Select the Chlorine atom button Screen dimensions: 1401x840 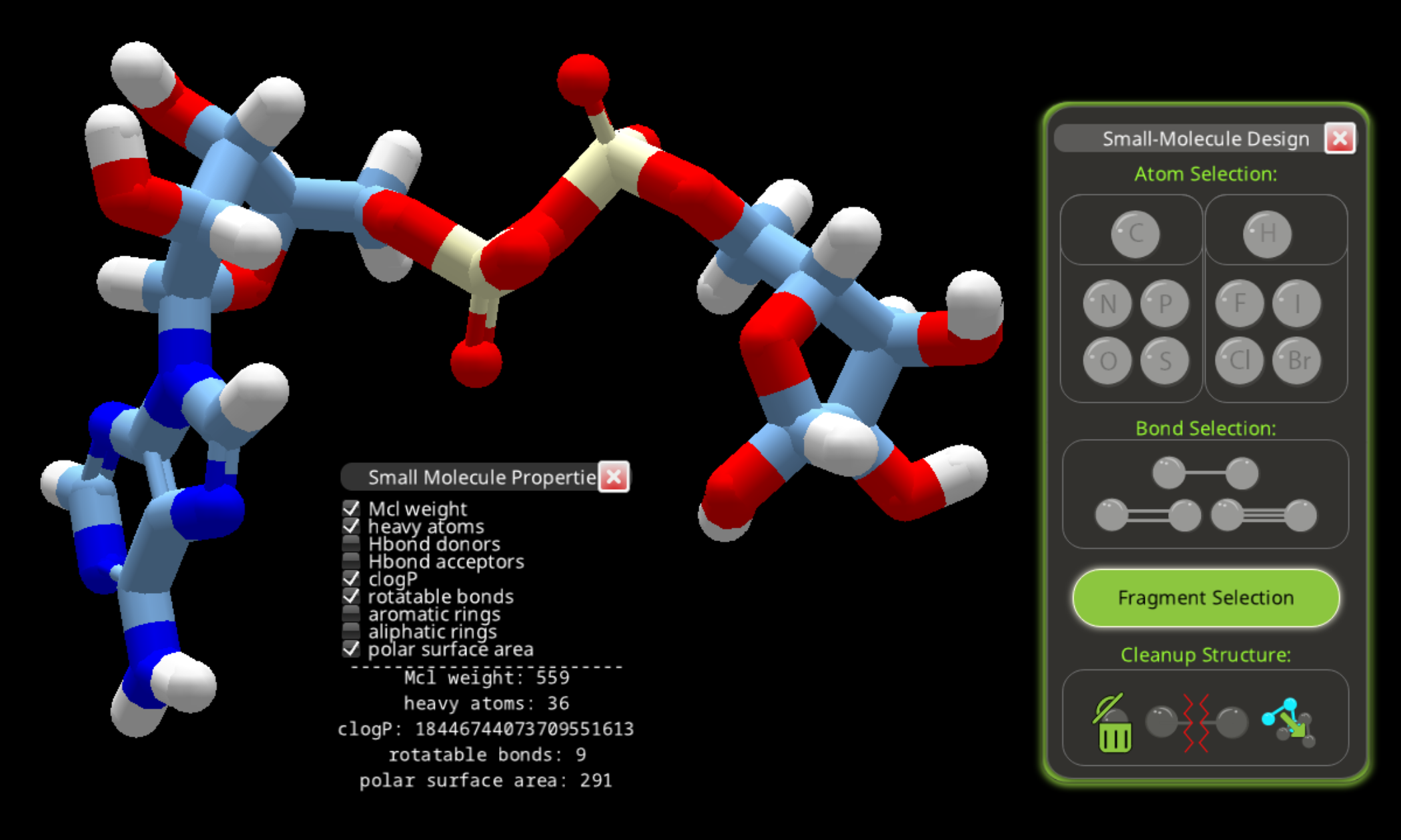tap(1239, 361)
